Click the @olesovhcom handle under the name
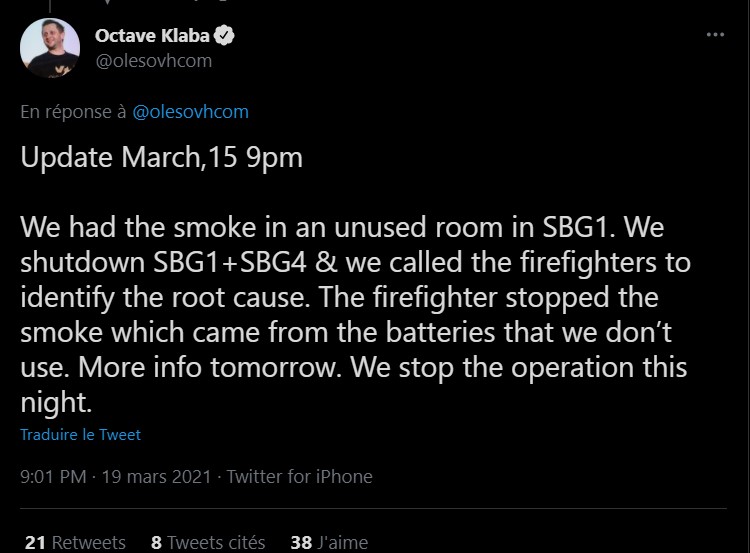The image size is (750, 553). [x=153, y=60]
